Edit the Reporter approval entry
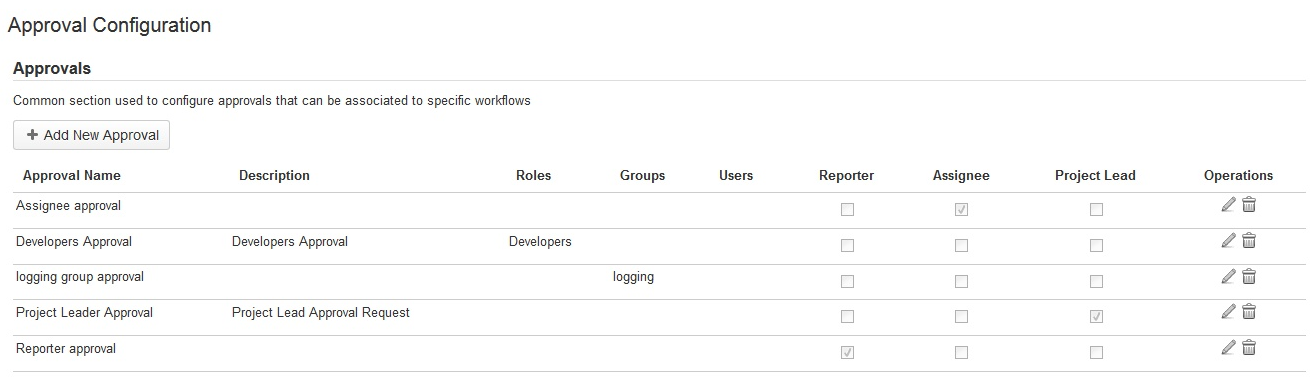The image size is (1313, 390). [x=1228, y=348]
